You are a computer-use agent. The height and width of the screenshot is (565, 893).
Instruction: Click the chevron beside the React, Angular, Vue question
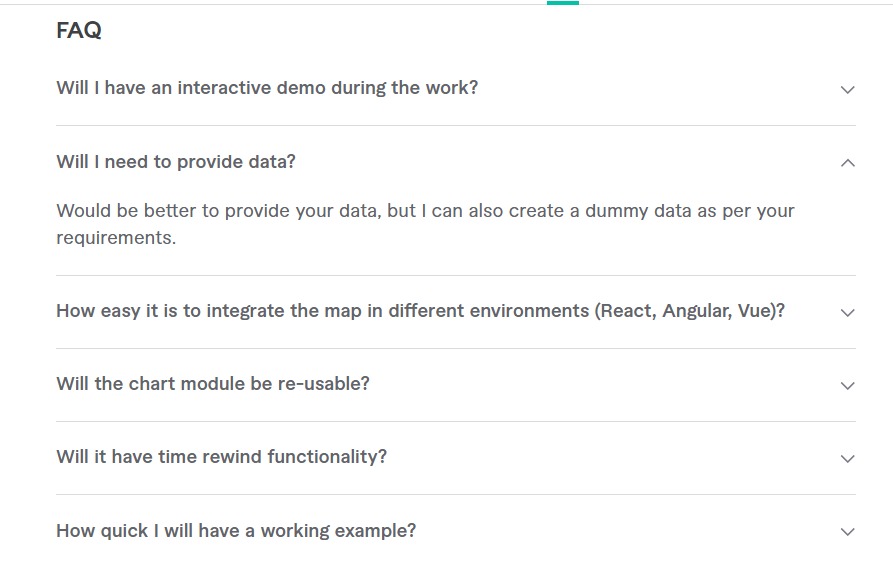coord(847,312)
